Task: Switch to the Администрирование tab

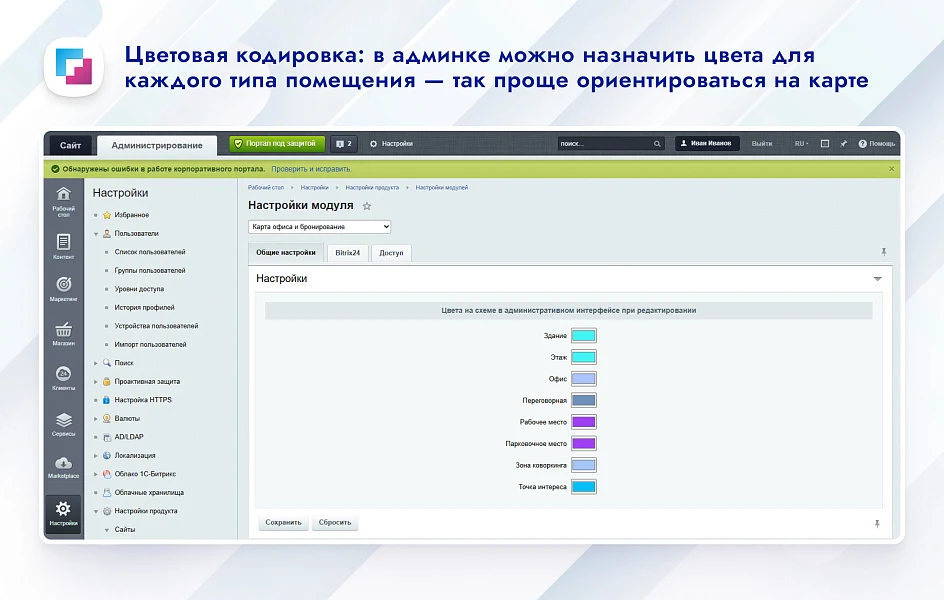Action: [x=157, y=145]
